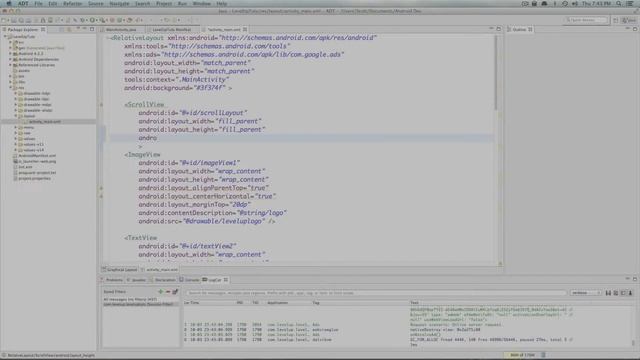640x360 pixels.
Task: Open the ADT application menu
Action: (x=23, y=4)
